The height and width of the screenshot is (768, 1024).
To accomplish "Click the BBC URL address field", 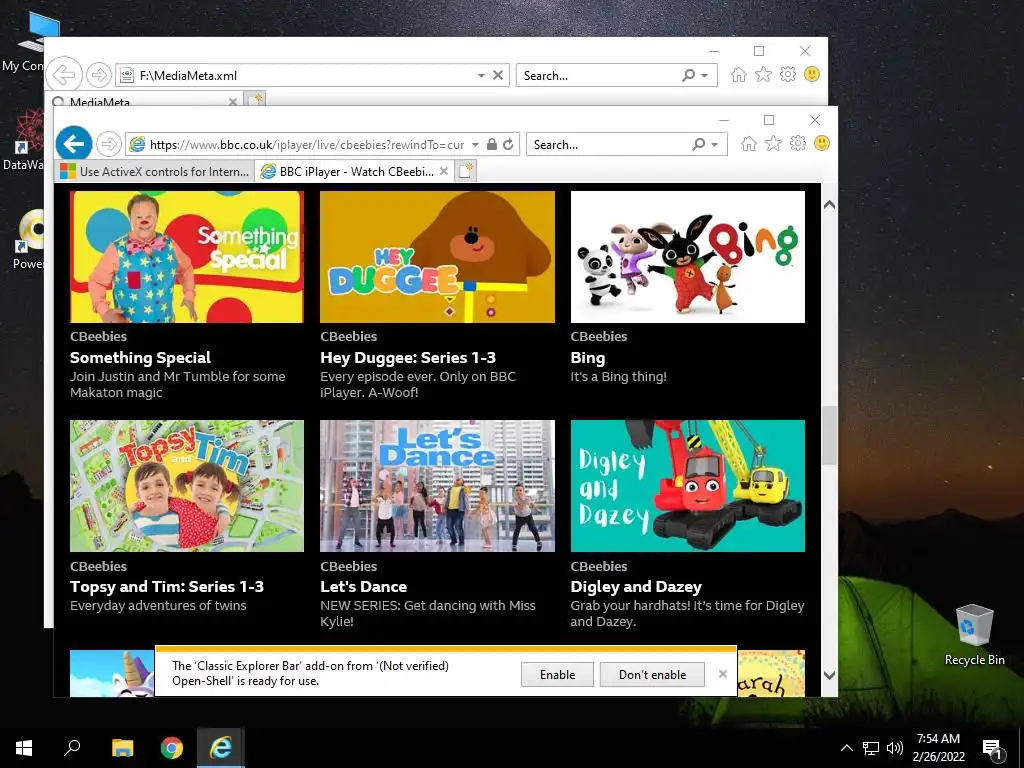I will pyautogui.click(x=307, y=144).
